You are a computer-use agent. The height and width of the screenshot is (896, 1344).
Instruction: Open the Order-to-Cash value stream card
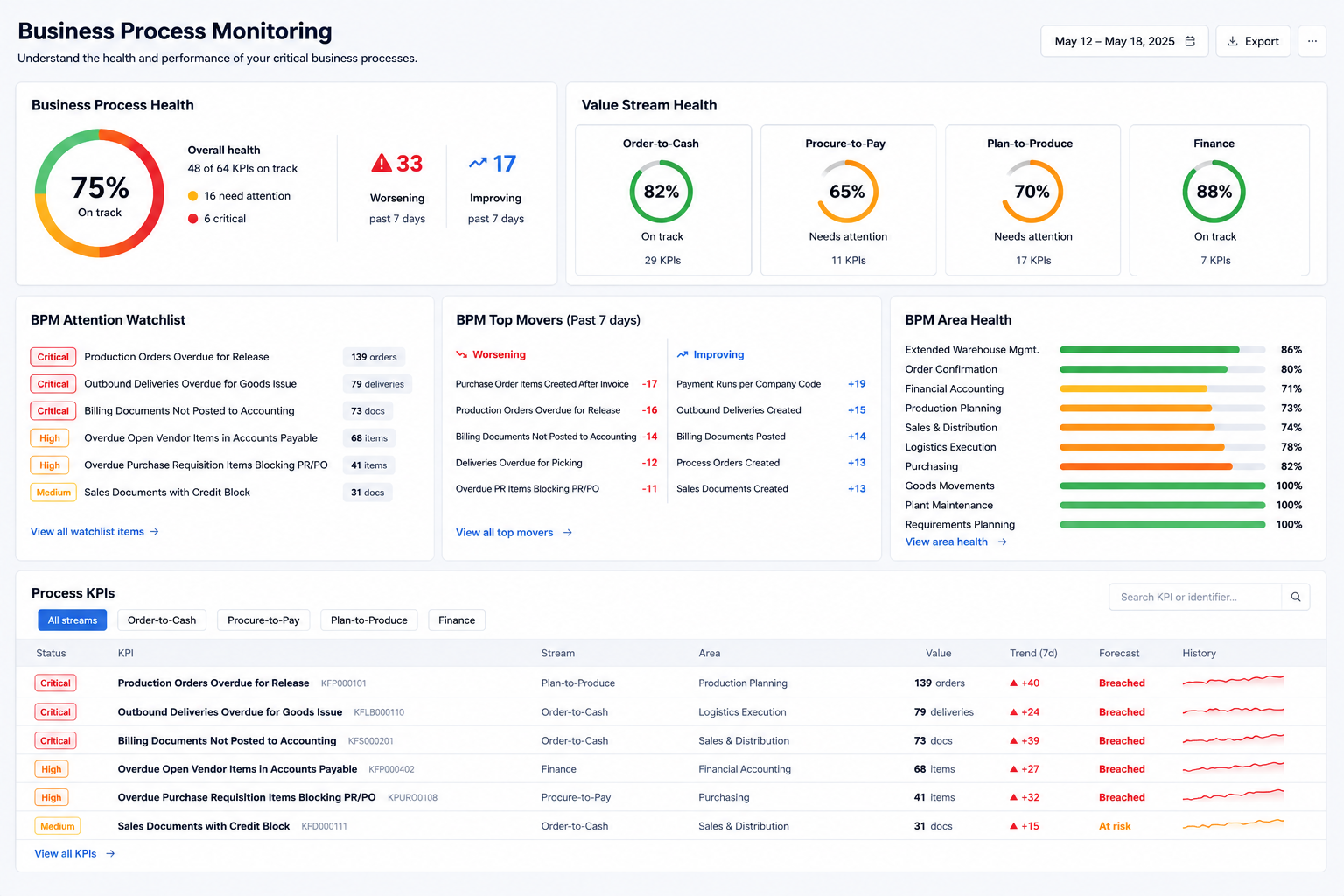pos(663,200)
